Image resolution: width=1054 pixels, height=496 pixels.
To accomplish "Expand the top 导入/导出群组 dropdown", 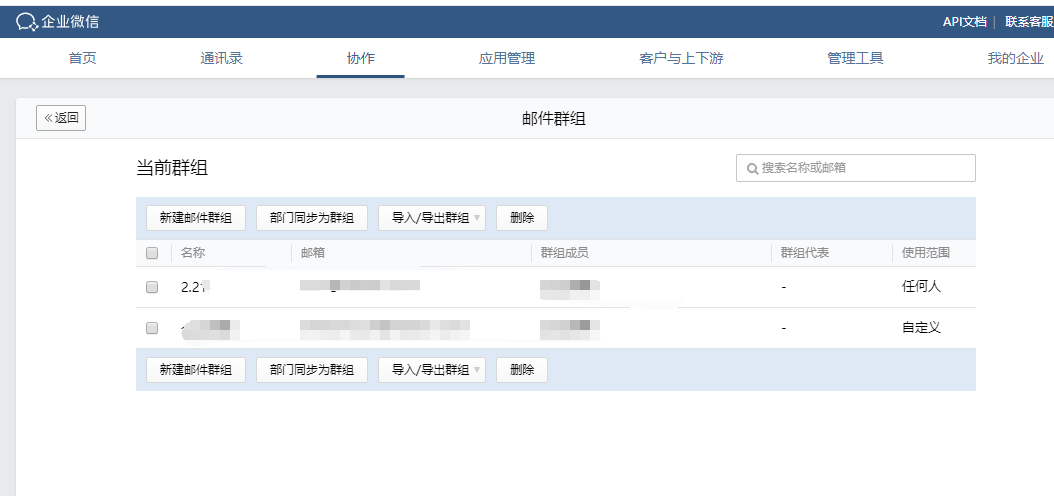I will pyautogui.click(x=431, y=218).
